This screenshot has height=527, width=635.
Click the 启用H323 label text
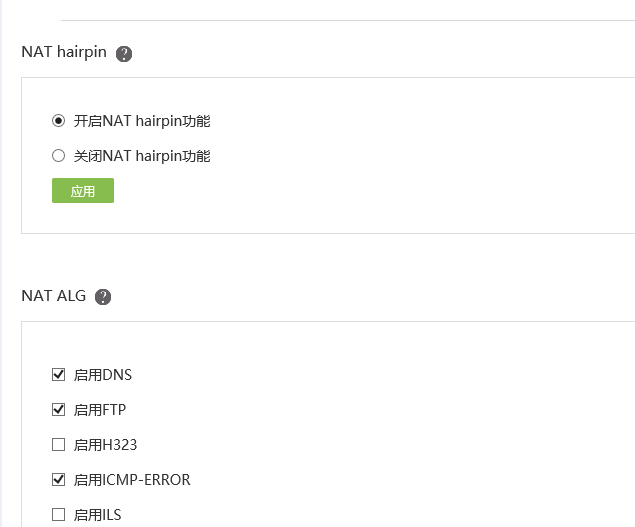click(x=105, y=445)
